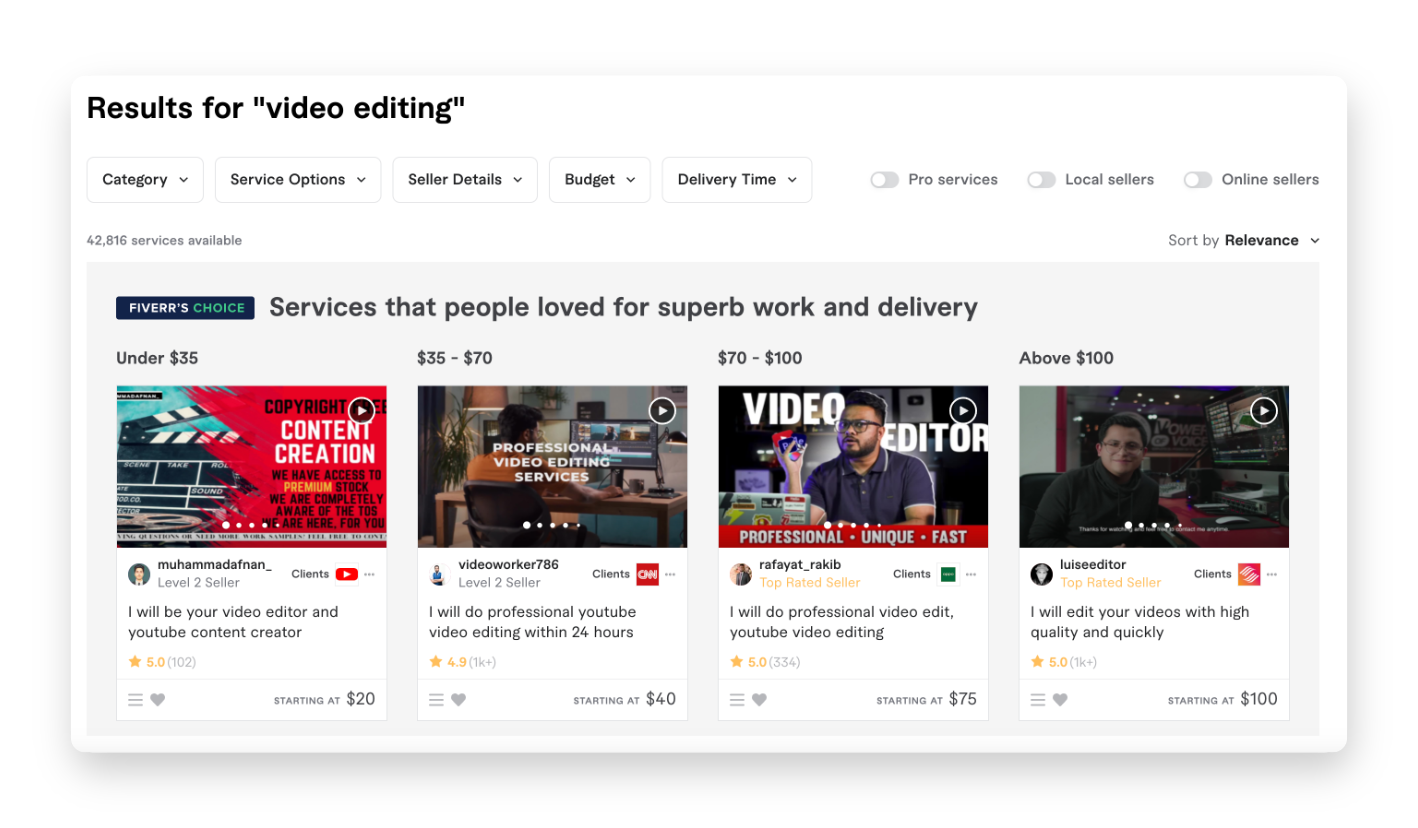1418x828 pixels.
Task: Click 'Top Rated Seller' label under luiseeditor
Action: coord(1111,582)
